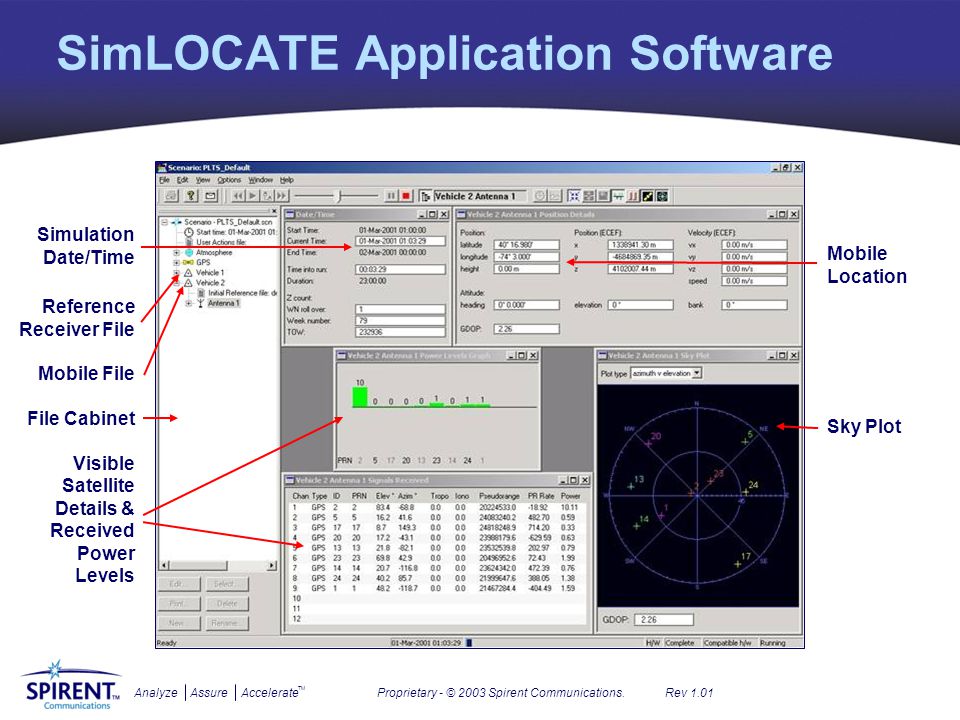Image resolution: width=960 pixels, height=720 pixels.
Task: Open the Help menu
Action: [287, 180]
